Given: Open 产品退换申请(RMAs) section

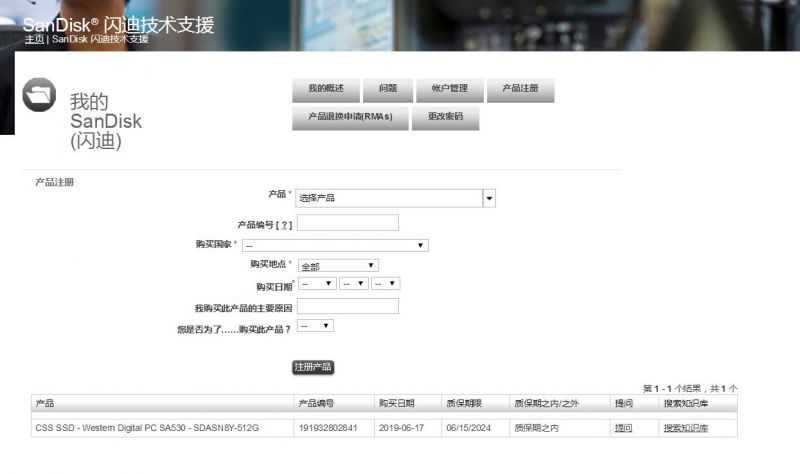Looking at the screenshot, I should click(350, 117).
